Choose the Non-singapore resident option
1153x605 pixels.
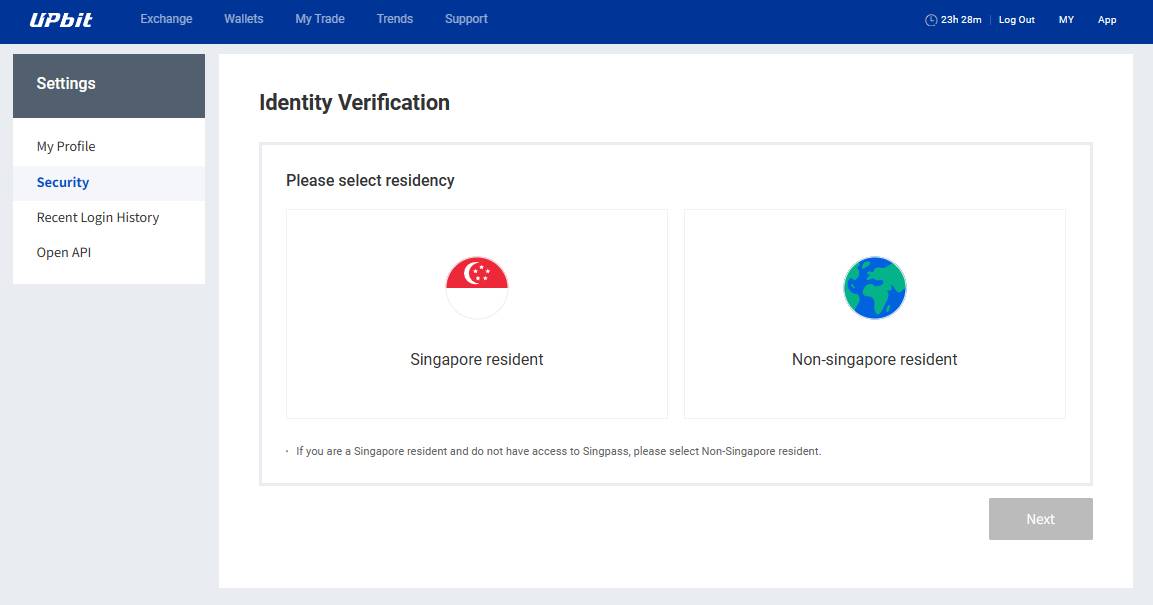874,314
